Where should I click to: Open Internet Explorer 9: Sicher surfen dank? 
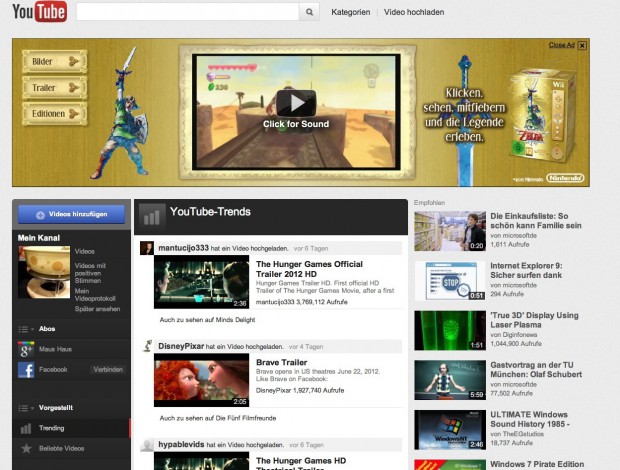[526, 270]
